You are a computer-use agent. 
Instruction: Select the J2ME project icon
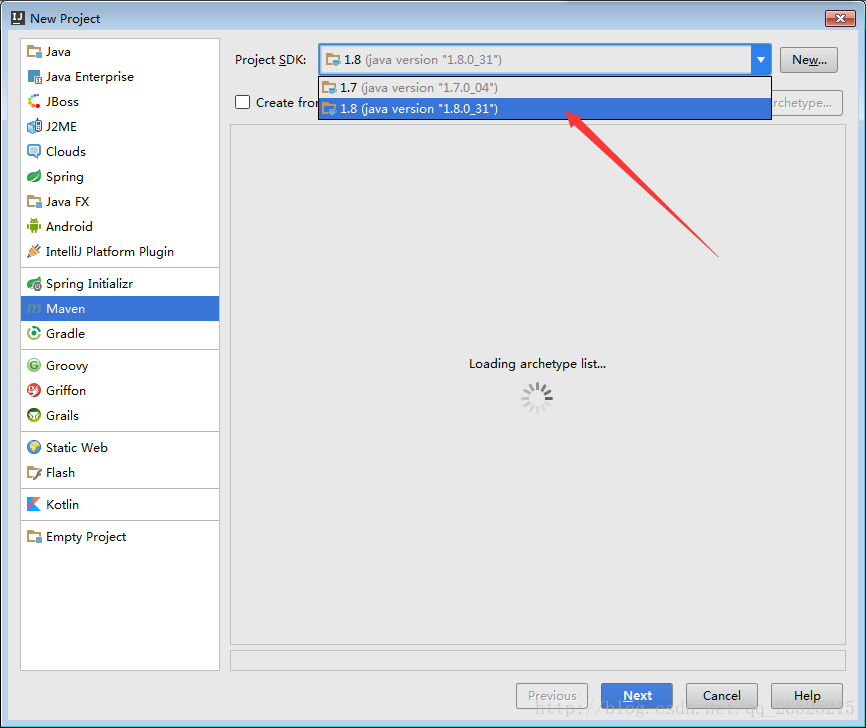click(x=34, y=126)
